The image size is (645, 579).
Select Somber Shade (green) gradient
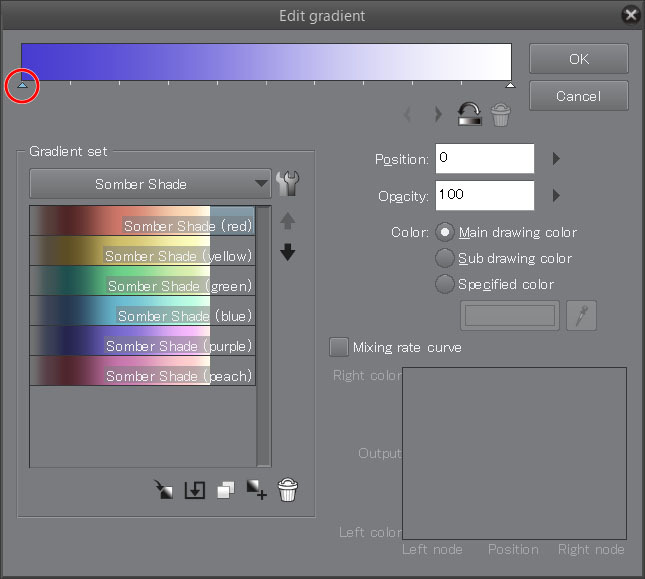pos(142,286)
